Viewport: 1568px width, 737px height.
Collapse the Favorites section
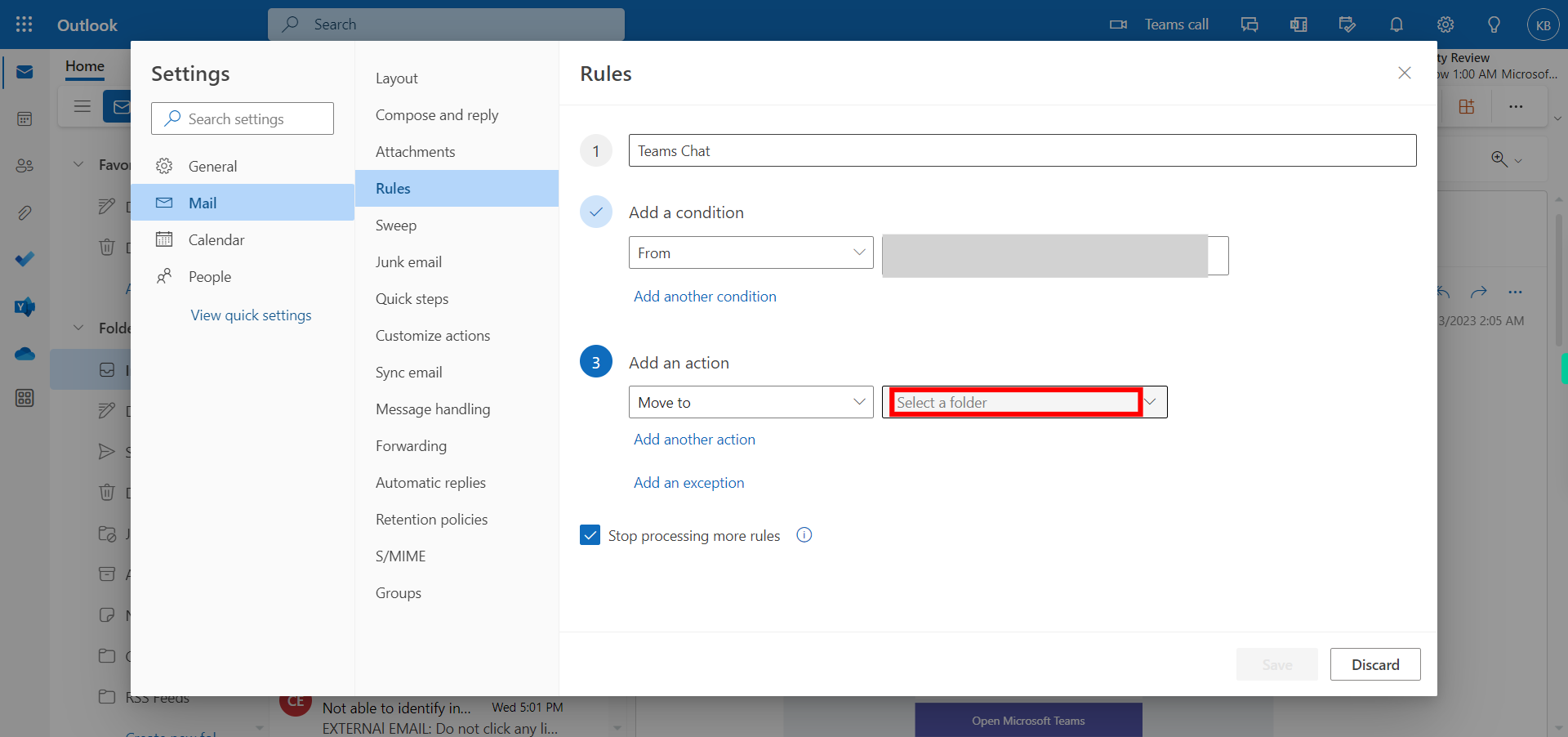tap(78, 164)
